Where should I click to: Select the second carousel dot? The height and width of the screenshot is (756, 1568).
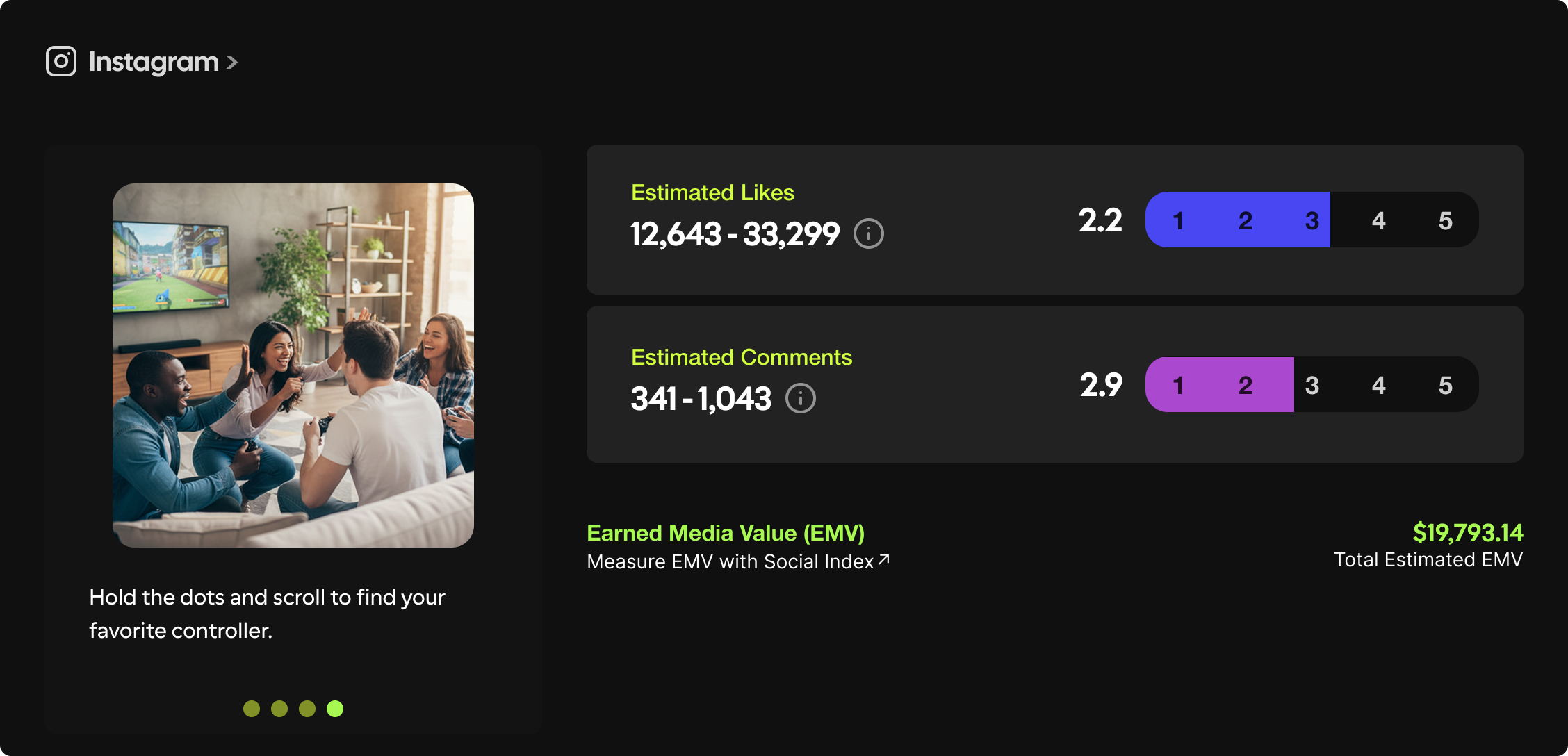[279, 708]
